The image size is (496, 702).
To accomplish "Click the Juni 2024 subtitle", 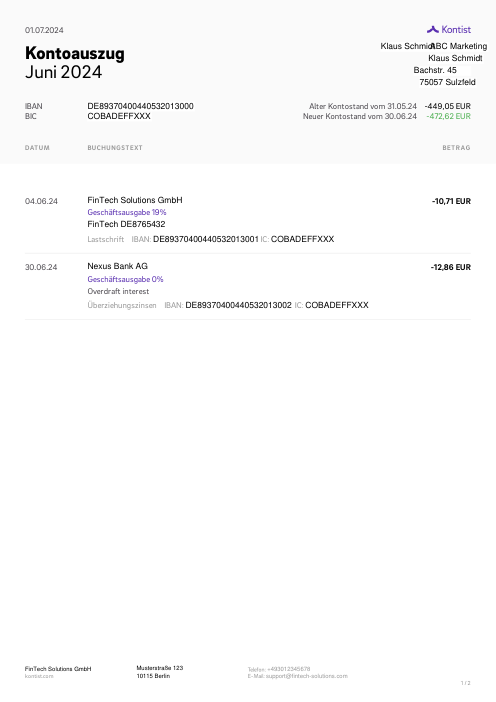I will tap(64, 72).
